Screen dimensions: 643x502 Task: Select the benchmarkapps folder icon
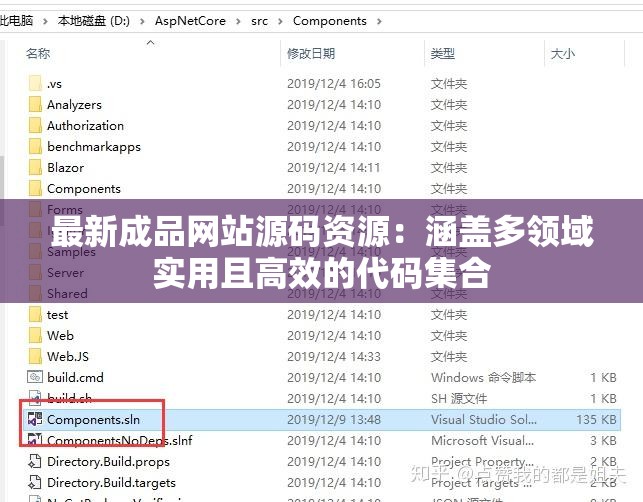[35, 146]
